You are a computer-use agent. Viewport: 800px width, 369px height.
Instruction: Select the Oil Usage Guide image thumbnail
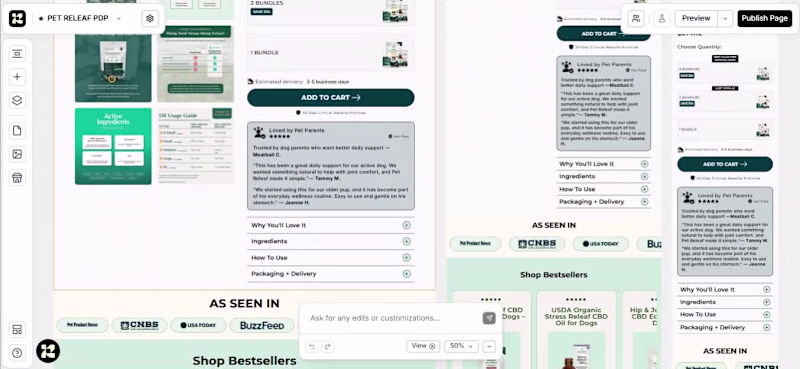click(195, 146)
